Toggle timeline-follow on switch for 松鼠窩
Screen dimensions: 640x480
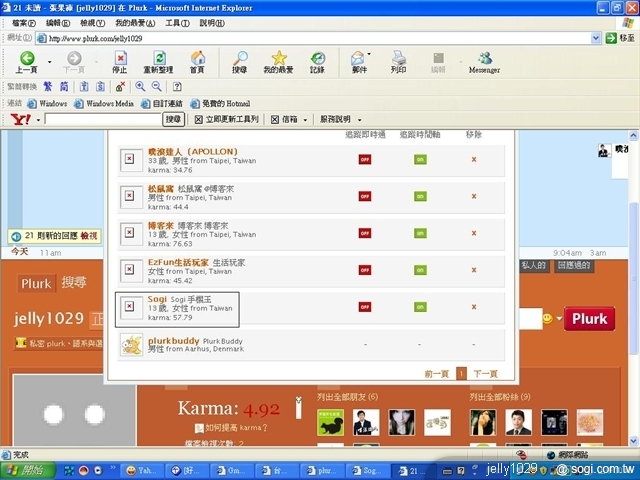click(420, 196)
